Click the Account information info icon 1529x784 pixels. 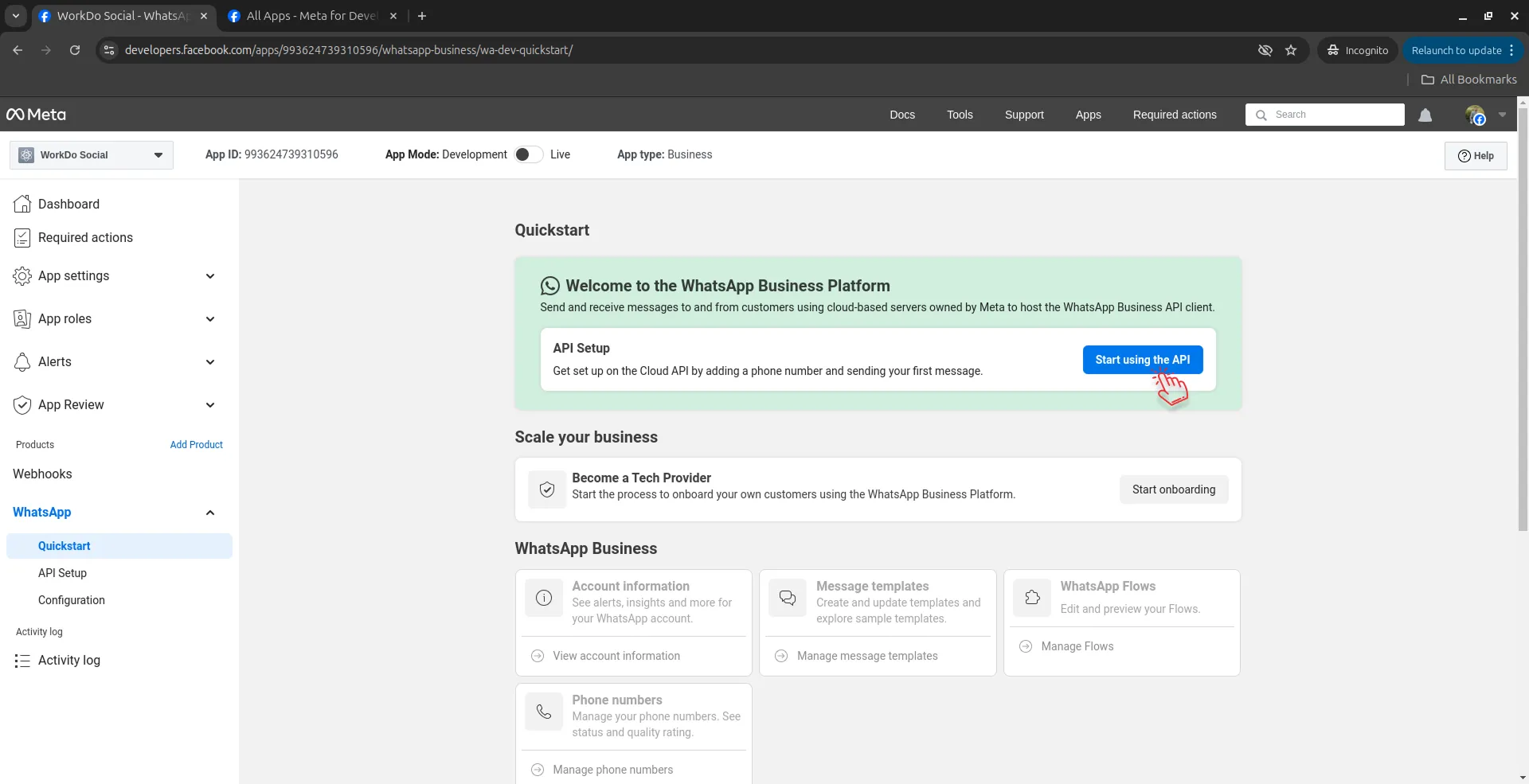(544, 598)
